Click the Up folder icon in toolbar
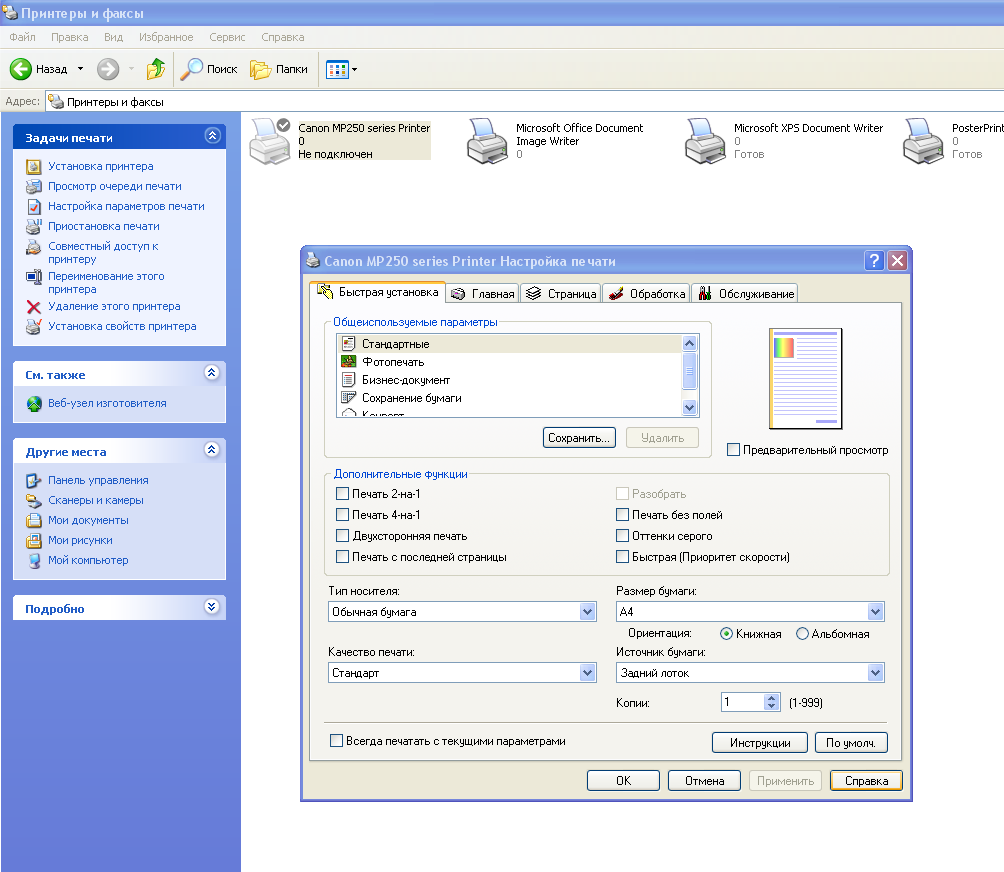The height and width of the screenshot is (872, 1004). coord(156,69)
